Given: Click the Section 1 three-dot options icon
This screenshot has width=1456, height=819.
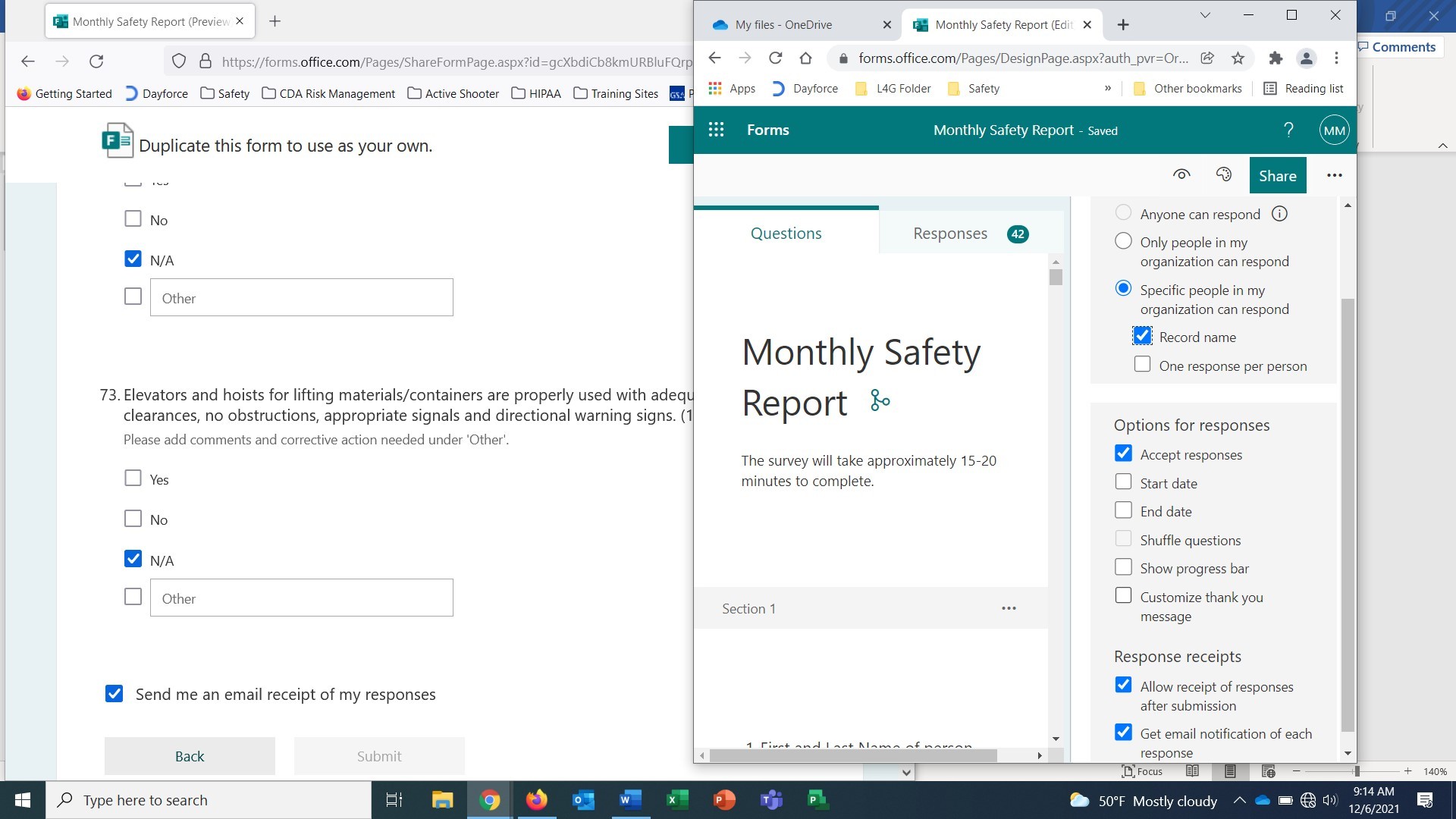Looking at the screenshot, I should tap(1009, 608).
